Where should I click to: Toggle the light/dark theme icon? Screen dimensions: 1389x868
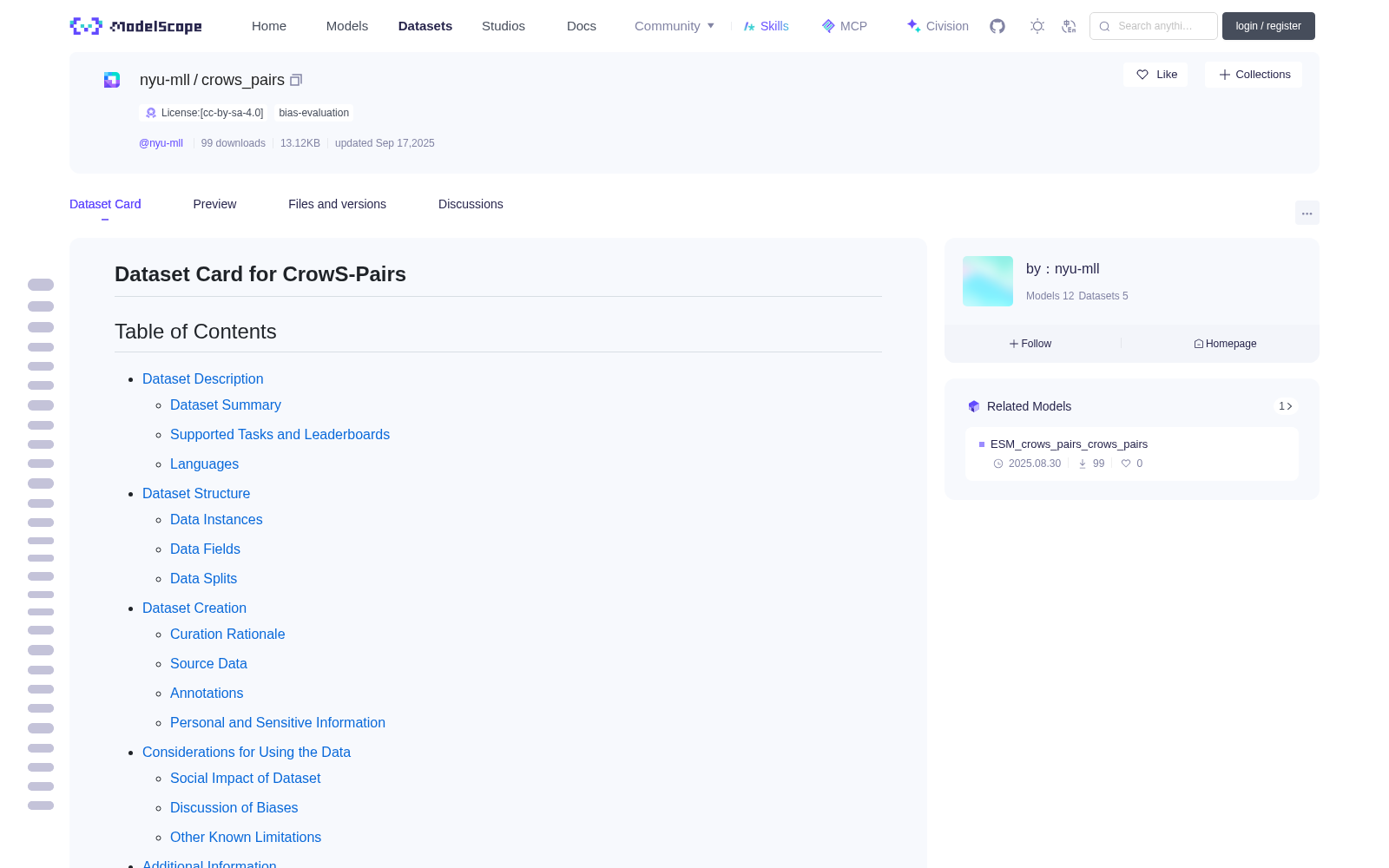pos(1037,26)
